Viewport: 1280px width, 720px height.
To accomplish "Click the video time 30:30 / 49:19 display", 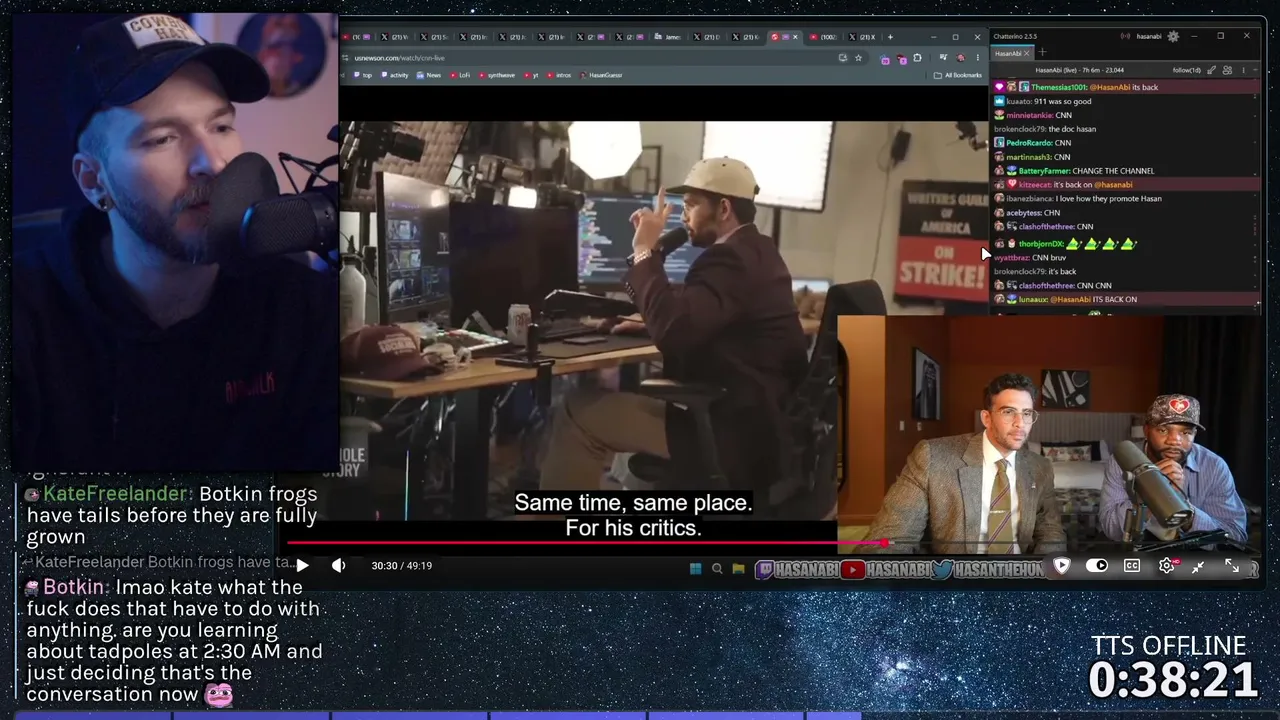I will [402, 566].
